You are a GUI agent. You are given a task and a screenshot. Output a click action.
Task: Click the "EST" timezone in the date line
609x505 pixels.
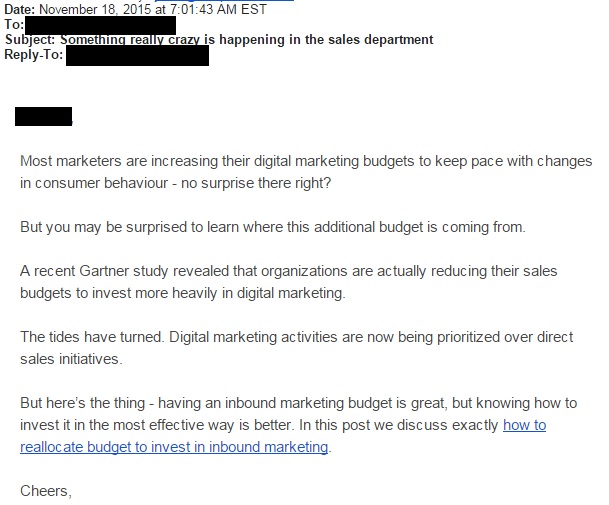click(x=254, y=9)
